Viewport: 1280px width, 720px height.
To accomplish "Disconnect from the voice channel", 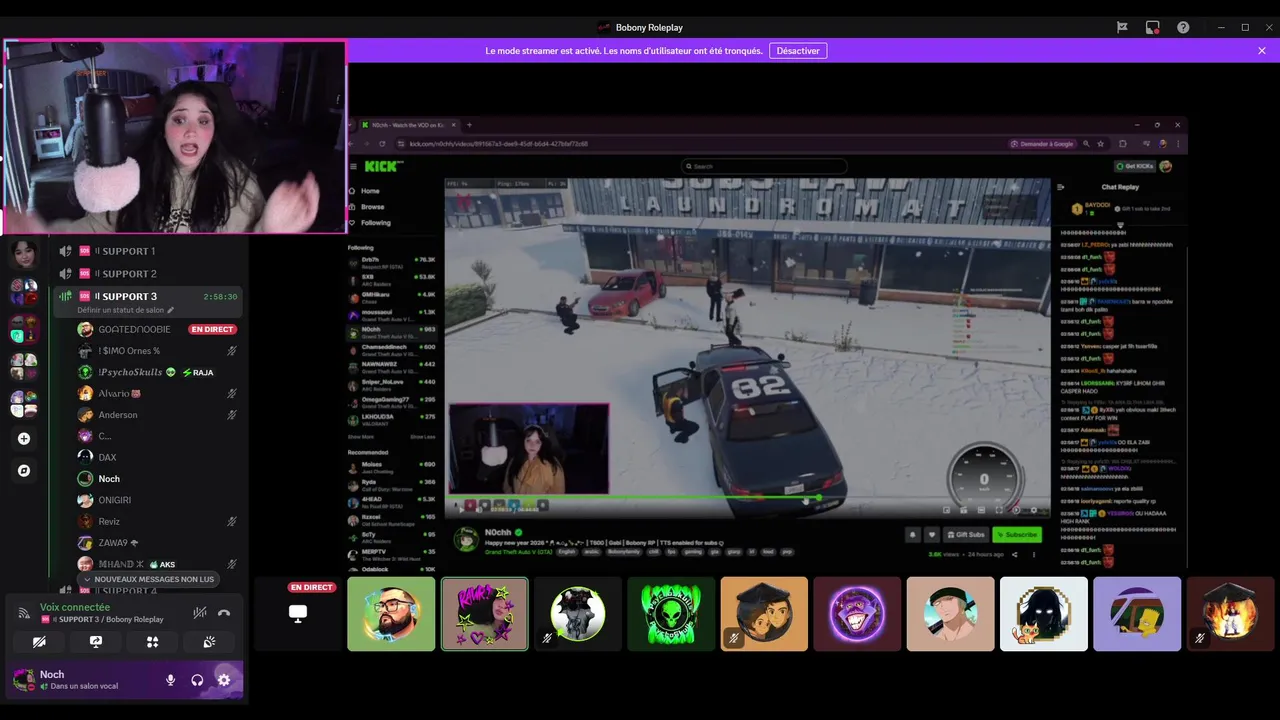I will [224, 613].
